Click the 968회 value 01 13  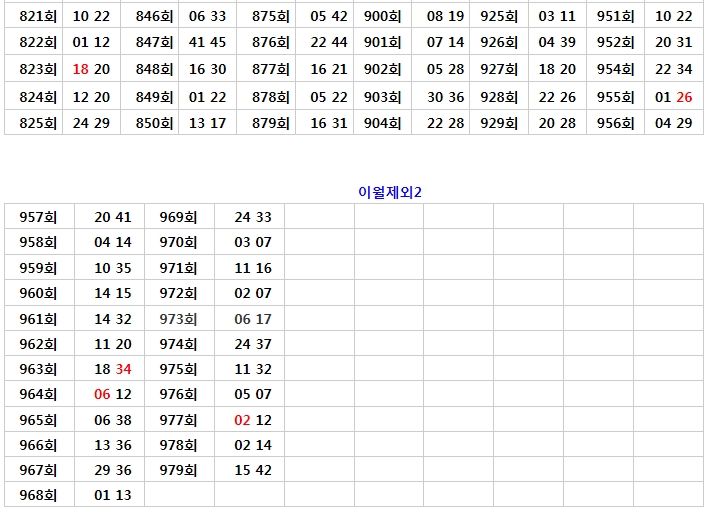coord(113,495)
